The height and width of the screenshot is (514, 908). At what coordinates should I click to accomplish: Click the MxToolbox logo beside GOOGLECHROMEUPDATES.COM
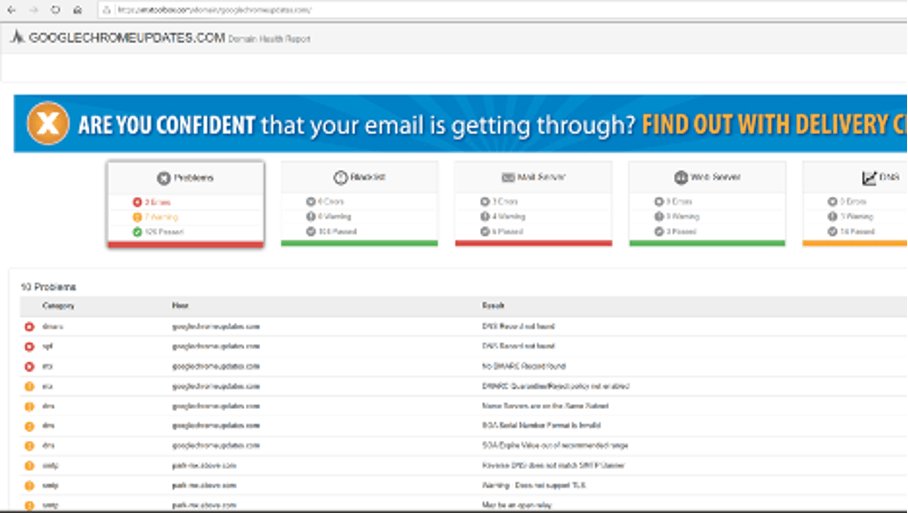point(18,37)
